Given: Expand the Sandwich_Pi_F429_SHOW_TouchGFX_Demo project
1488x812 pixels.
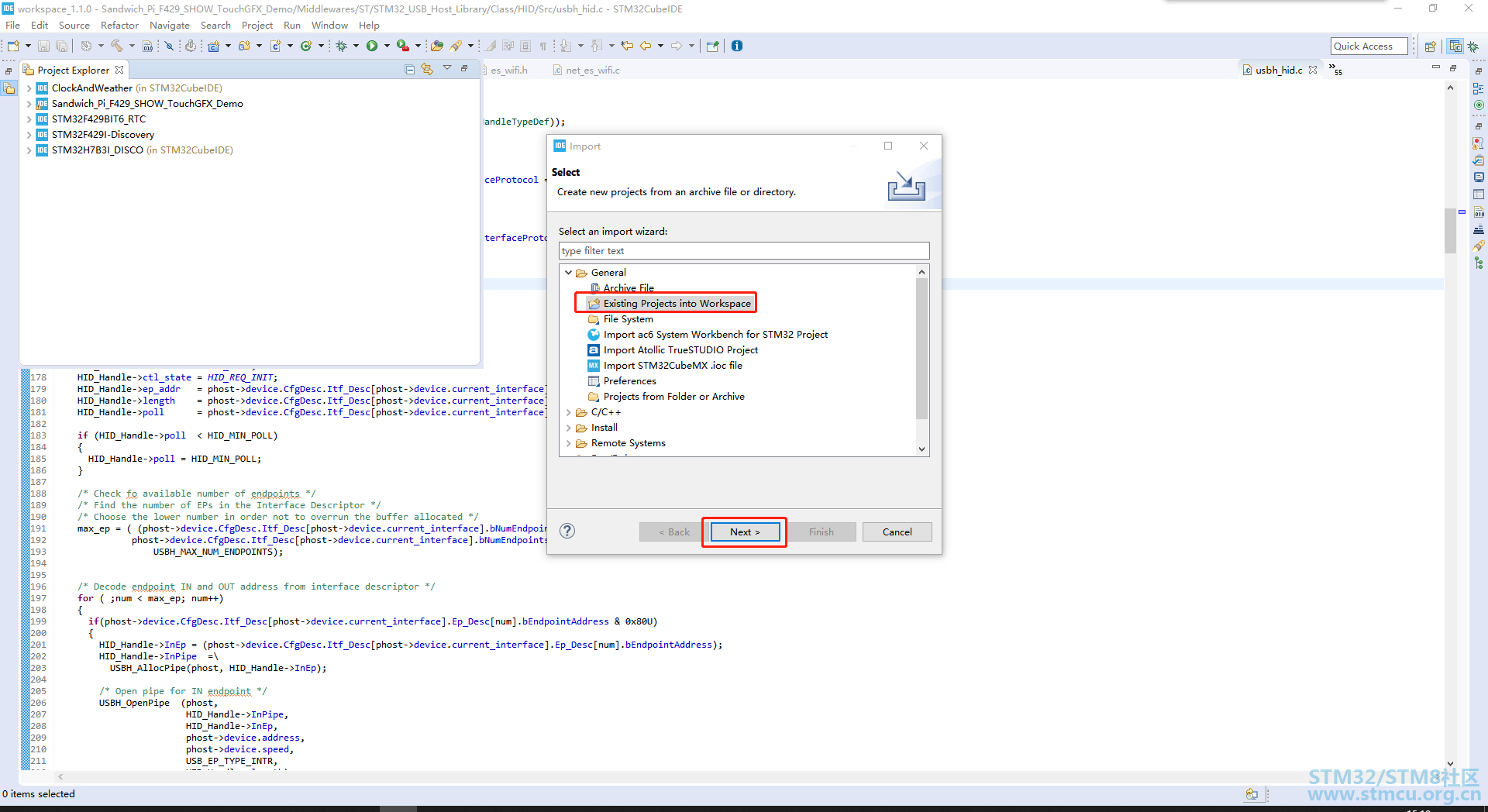Looking at the screenshot, I should click(29, 104).
